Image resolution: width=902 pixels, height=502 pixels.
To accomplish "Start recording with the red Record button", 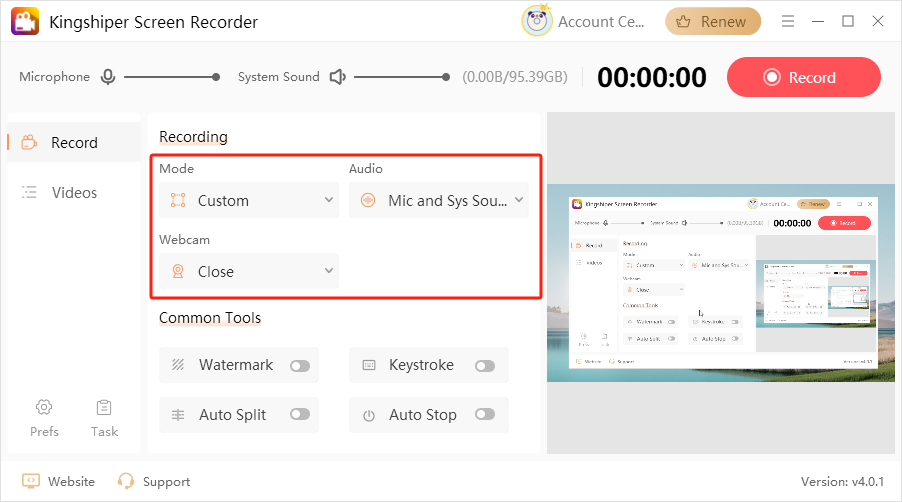I will point(803,77).
